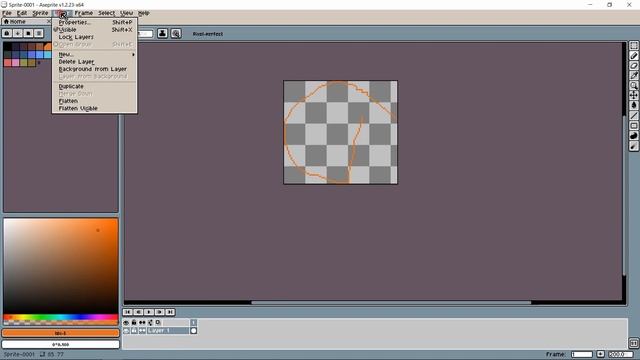This screenshot has width=640, height=360.
Task: Toggle continuous cels in timeline header
Action: [142, 322]
